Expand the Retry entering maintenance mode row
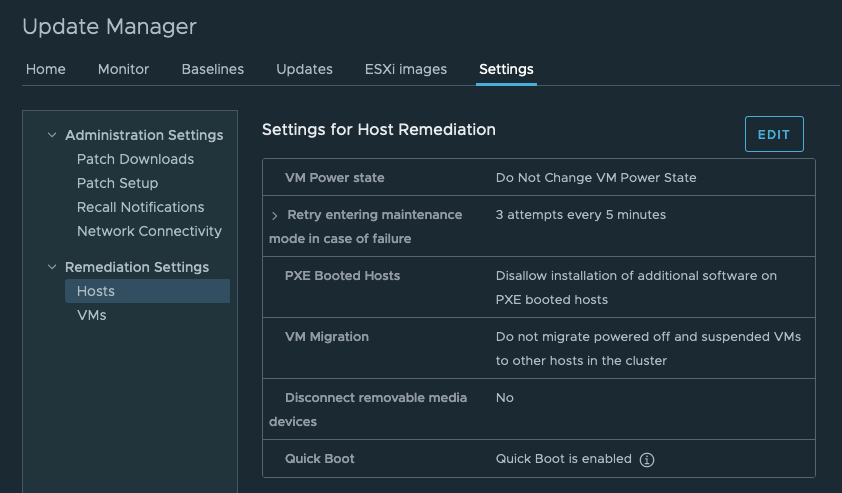 (275, 215)
